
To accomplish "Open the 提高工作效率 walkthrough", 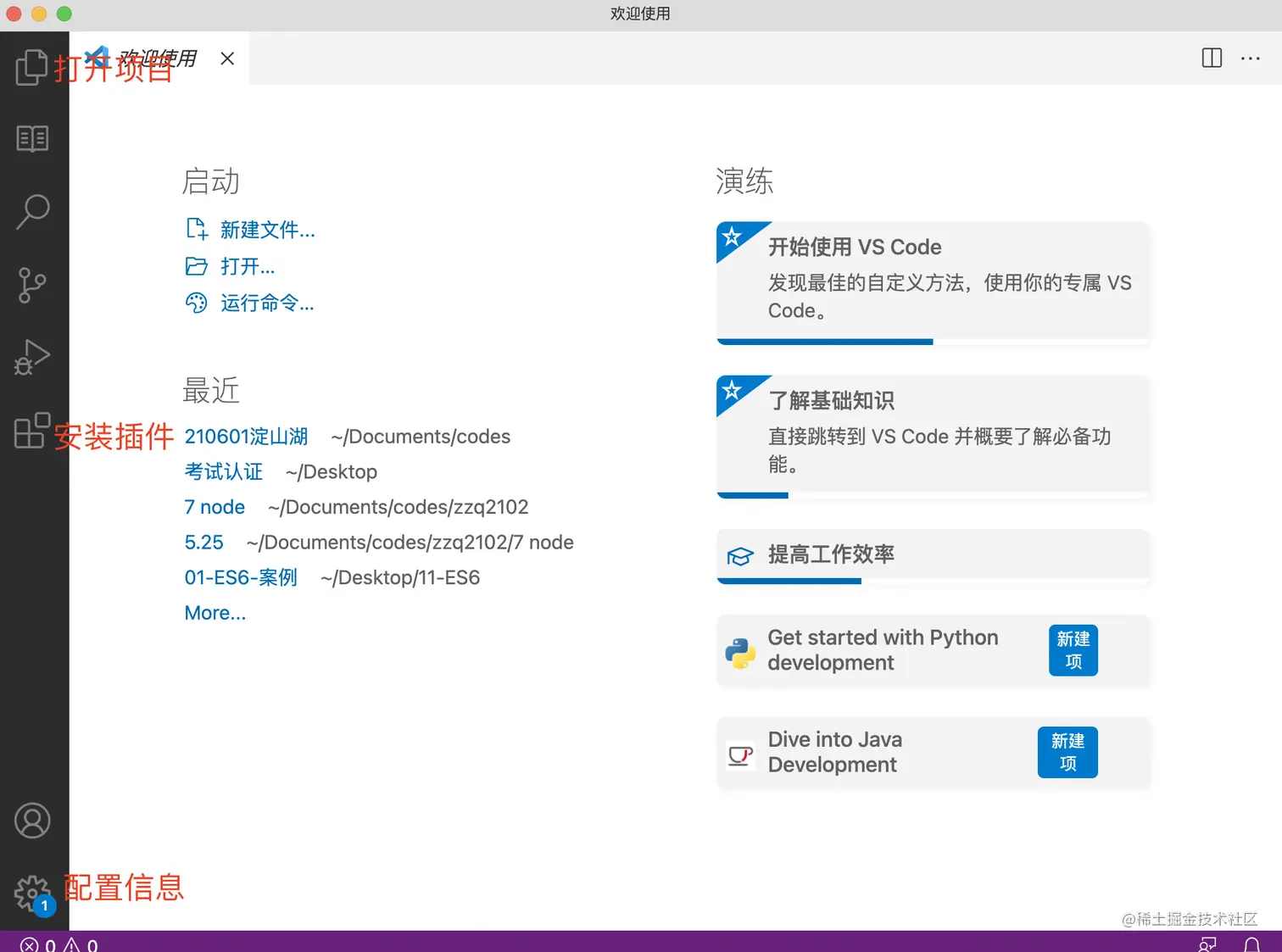I will coord(933,557).
